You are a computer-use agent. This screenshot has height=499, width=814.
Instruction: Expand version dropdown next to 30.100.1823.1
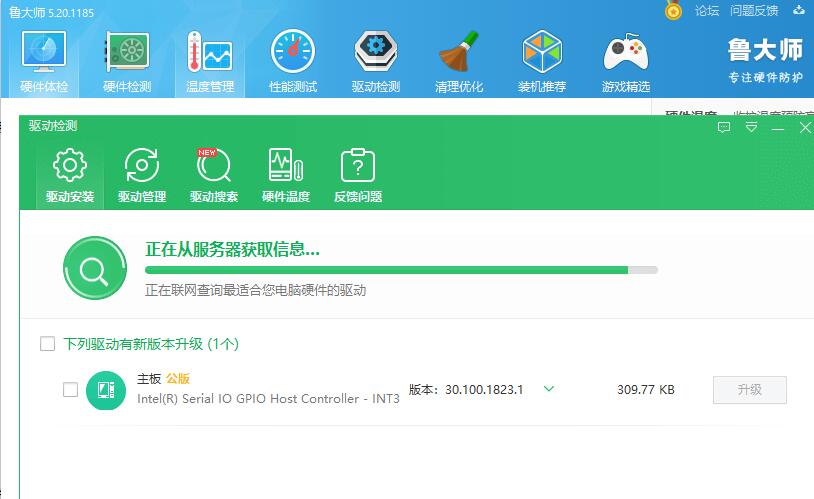click(x=549, y=388)
